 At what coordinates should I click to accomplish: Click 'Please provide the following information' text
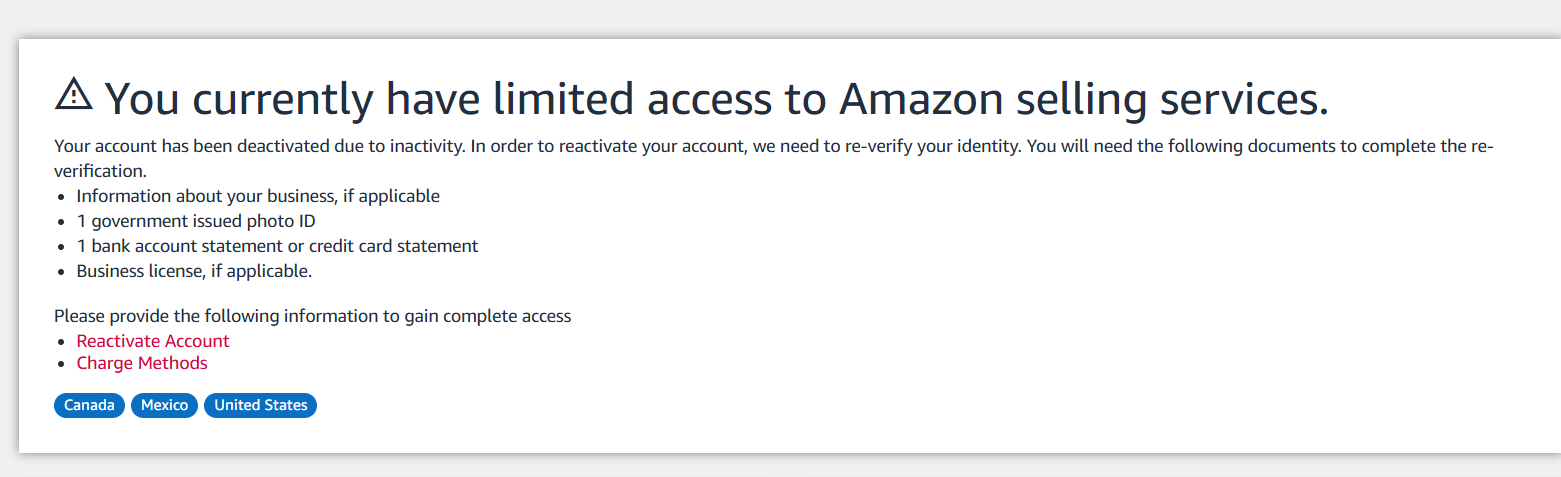tap(313, 316)
